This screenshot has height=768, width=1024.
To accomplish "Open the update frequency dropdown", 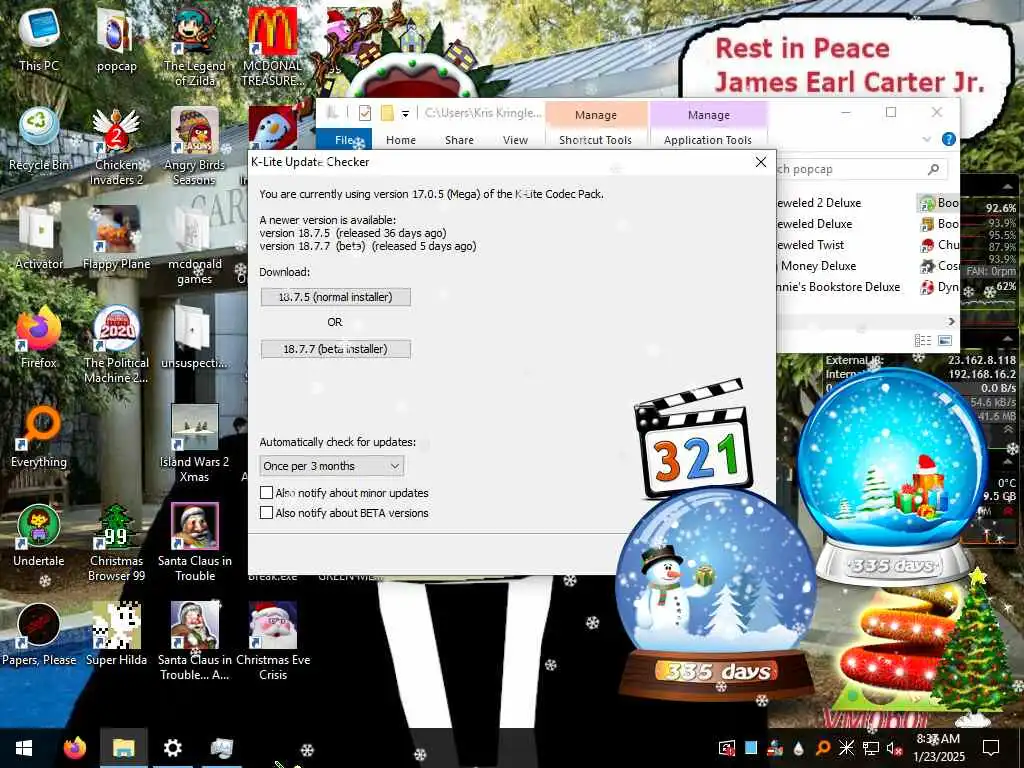I will [332, 466].
